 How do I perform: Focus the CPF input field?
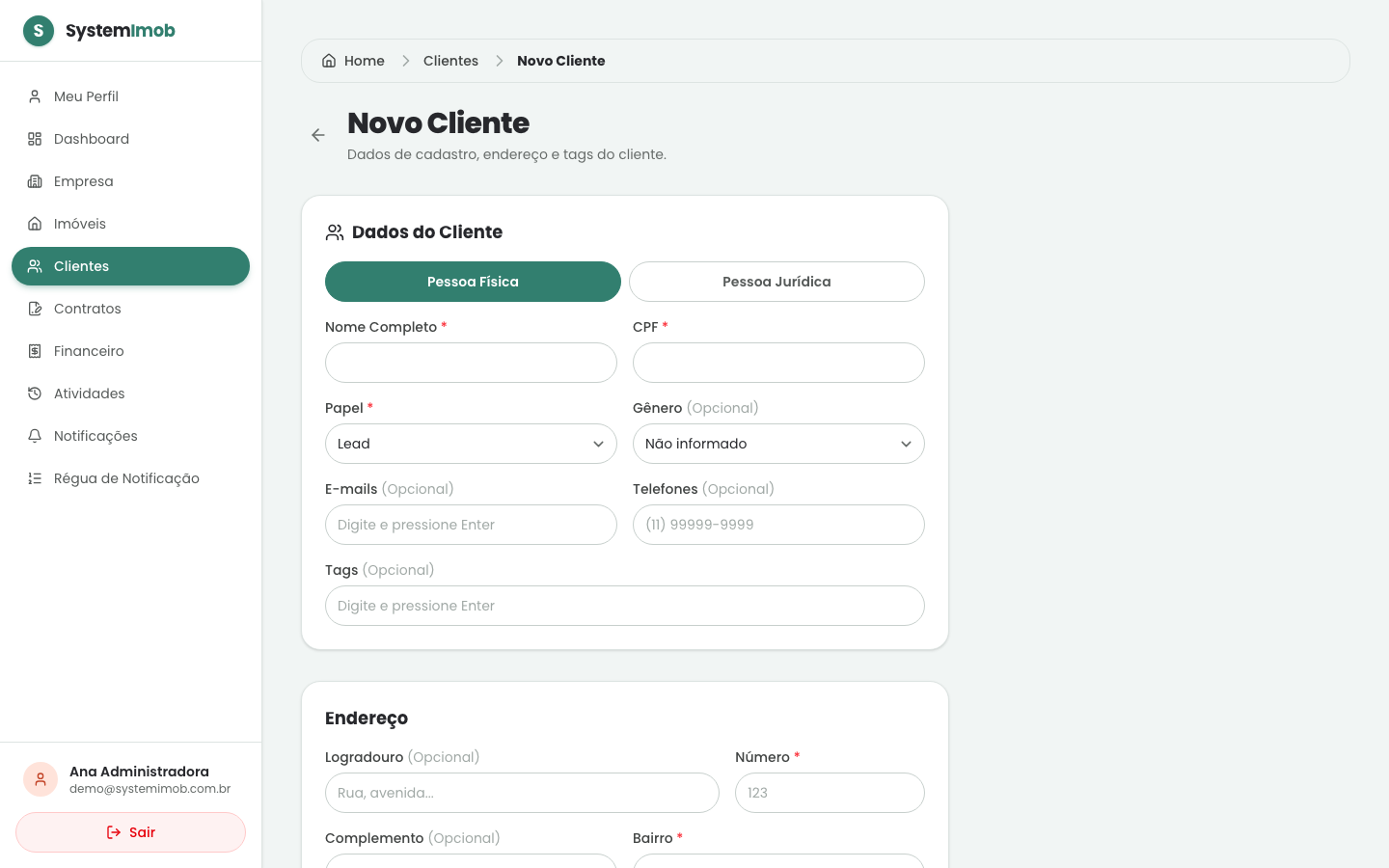coord(778,363)
